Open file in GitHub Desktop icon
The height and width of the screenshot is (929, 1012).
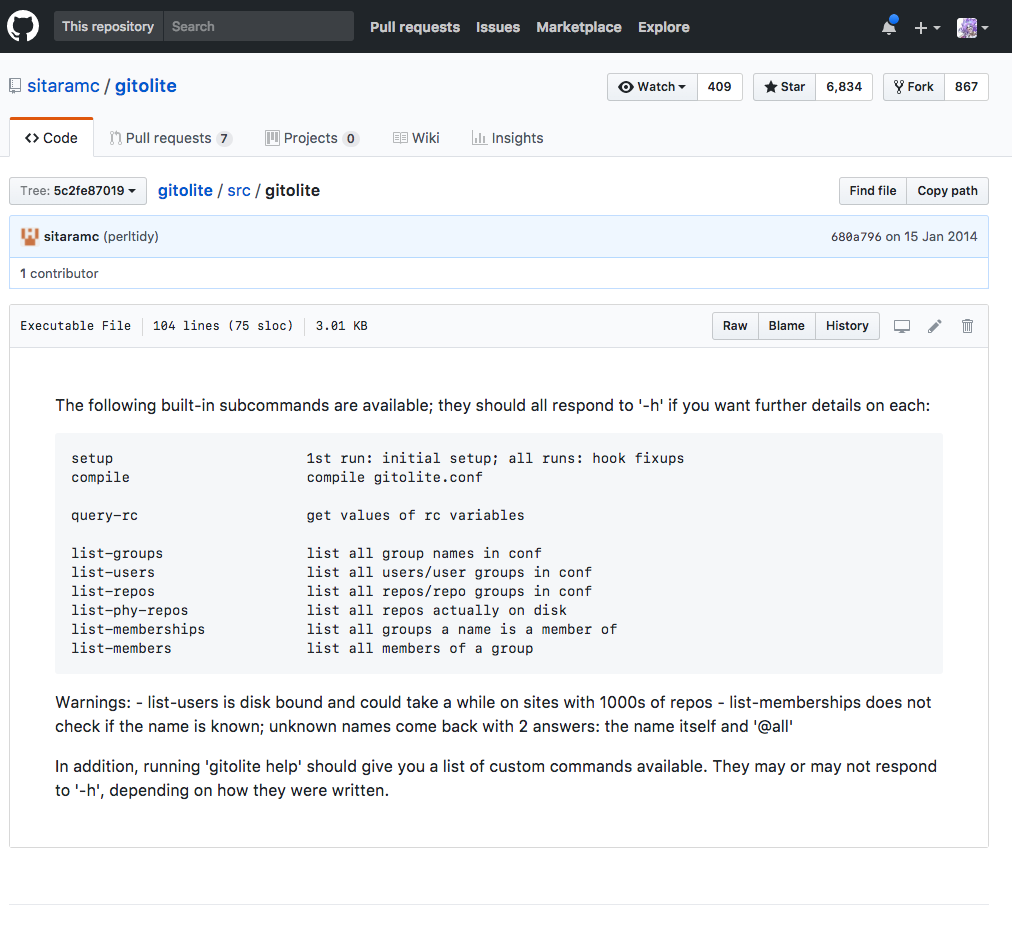(902, 326)
